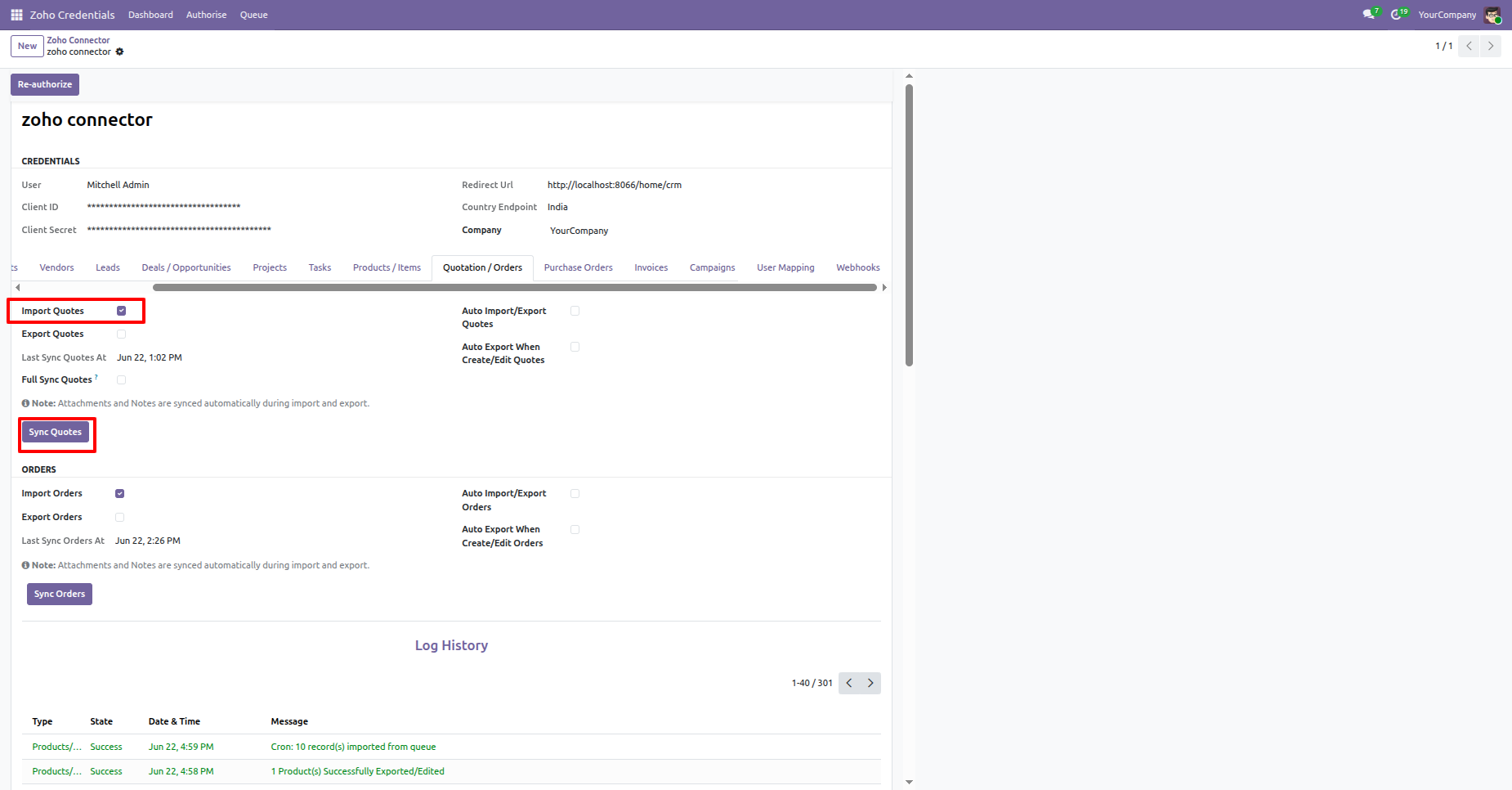Open the Queue menu
Image resolution: width=1512 pixels, height=790 pixels.
[253, 15]
